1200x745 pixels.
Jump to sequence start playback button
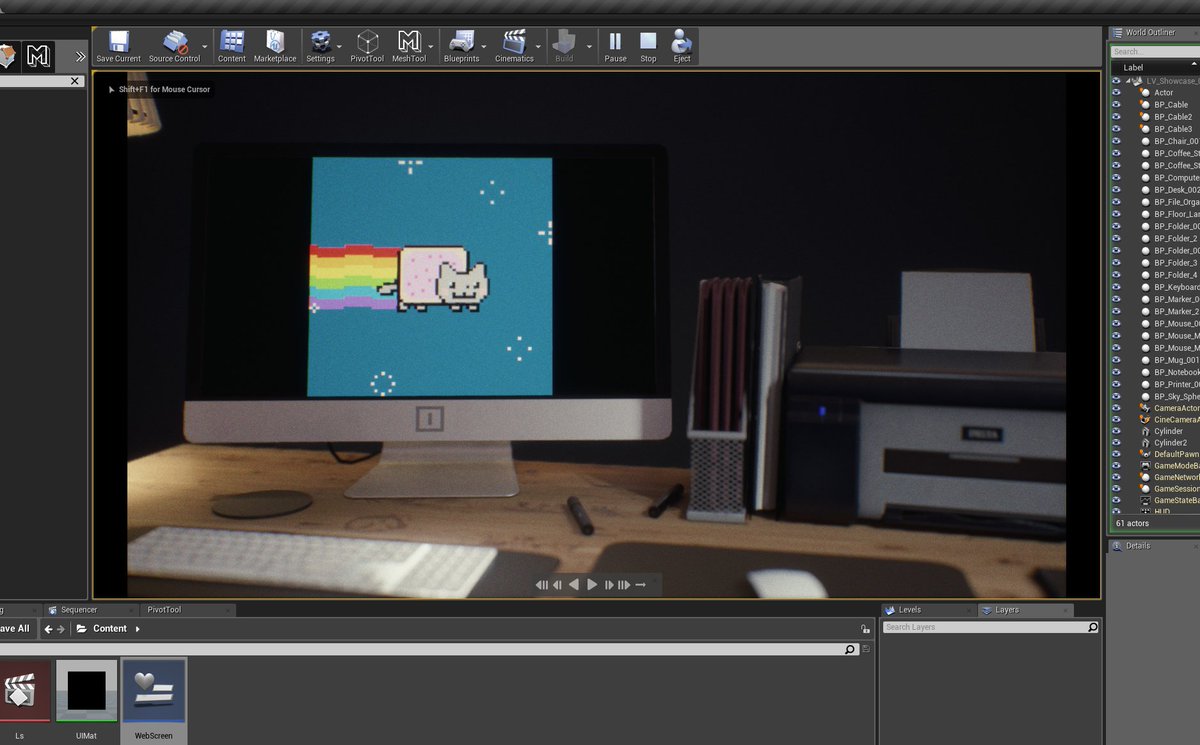[542, 585]
